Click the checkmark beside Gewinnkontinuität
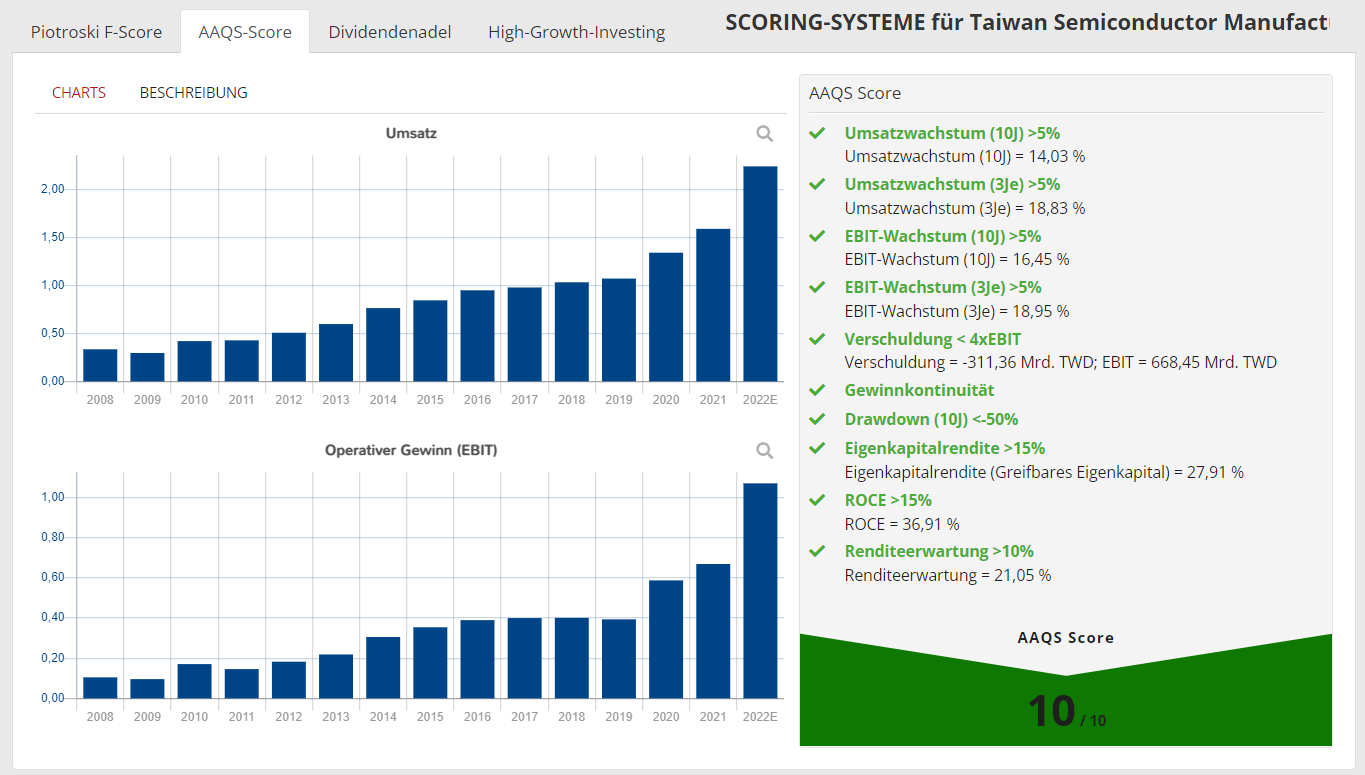This screenshot has width=1365, height=775. 817,390
